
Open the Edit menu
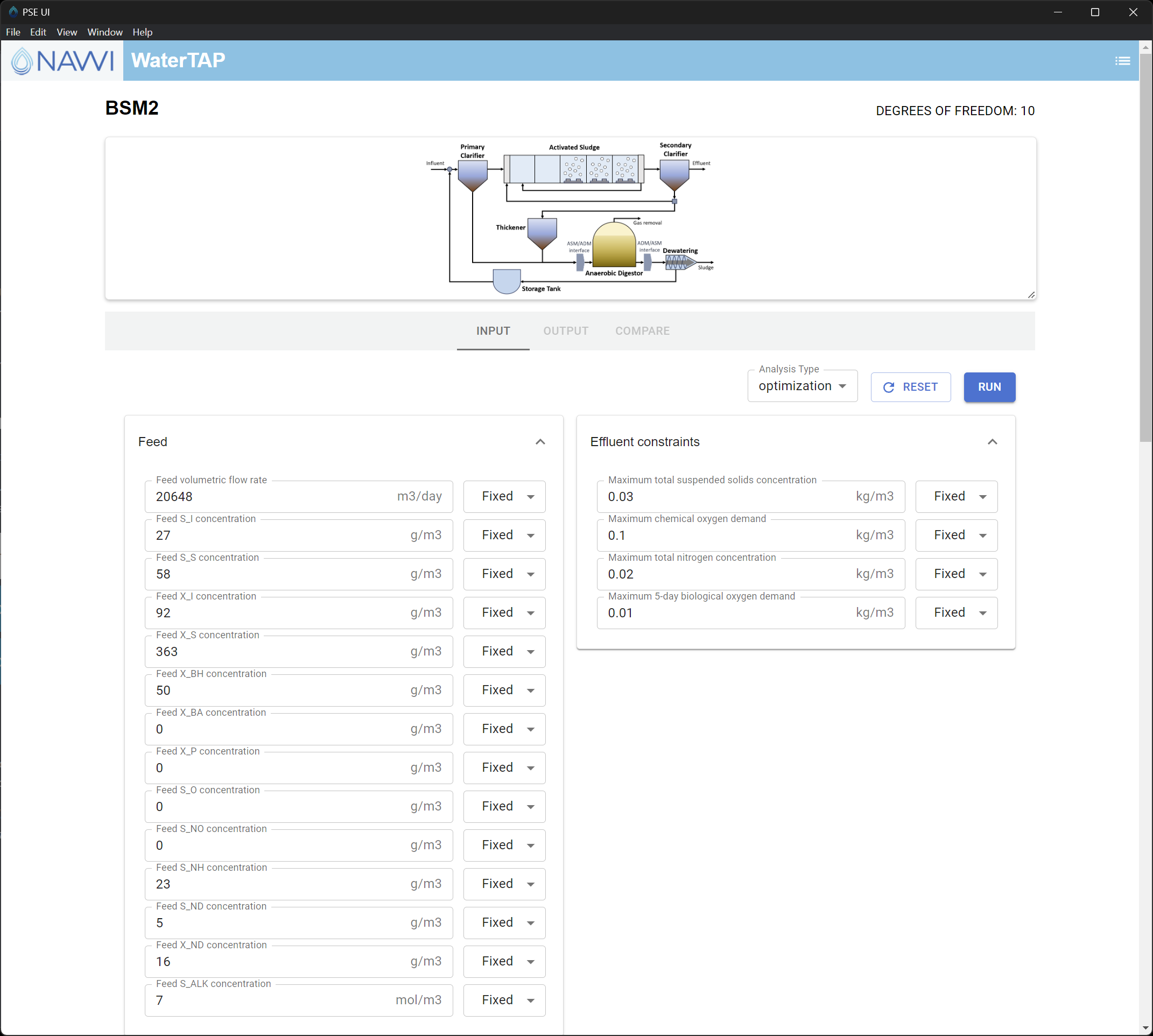(38, 32)
